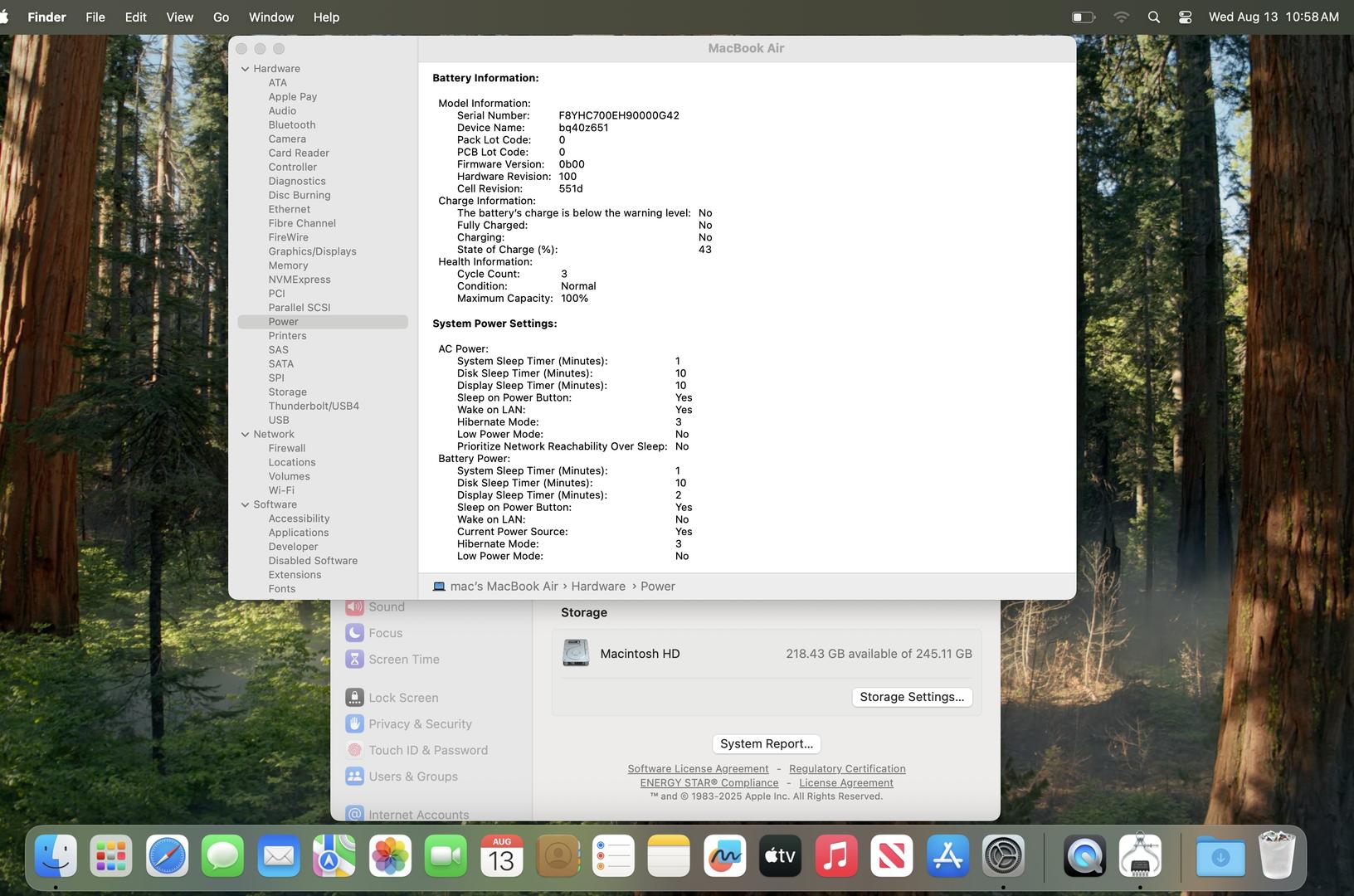Open System Settings dock icon
The image size is (1354, 896).
click(1004, 855)
